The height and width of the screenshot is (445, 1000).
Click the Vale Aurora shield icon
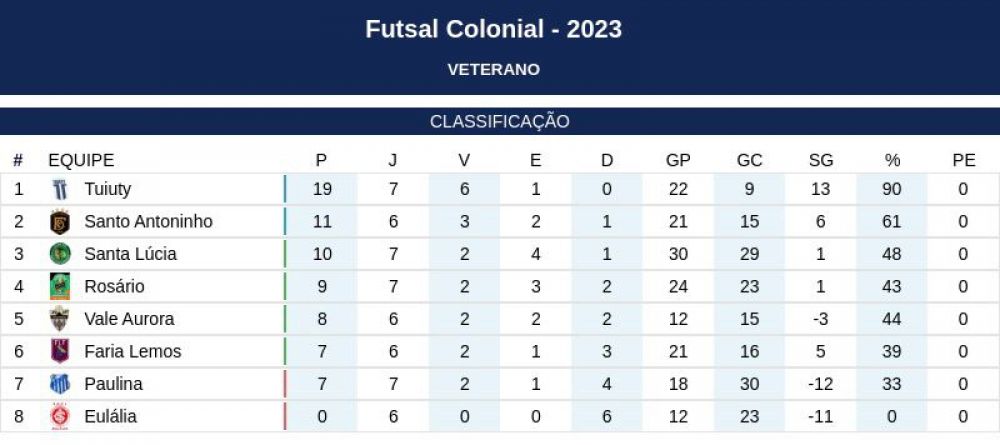click(x=60, y=319)
